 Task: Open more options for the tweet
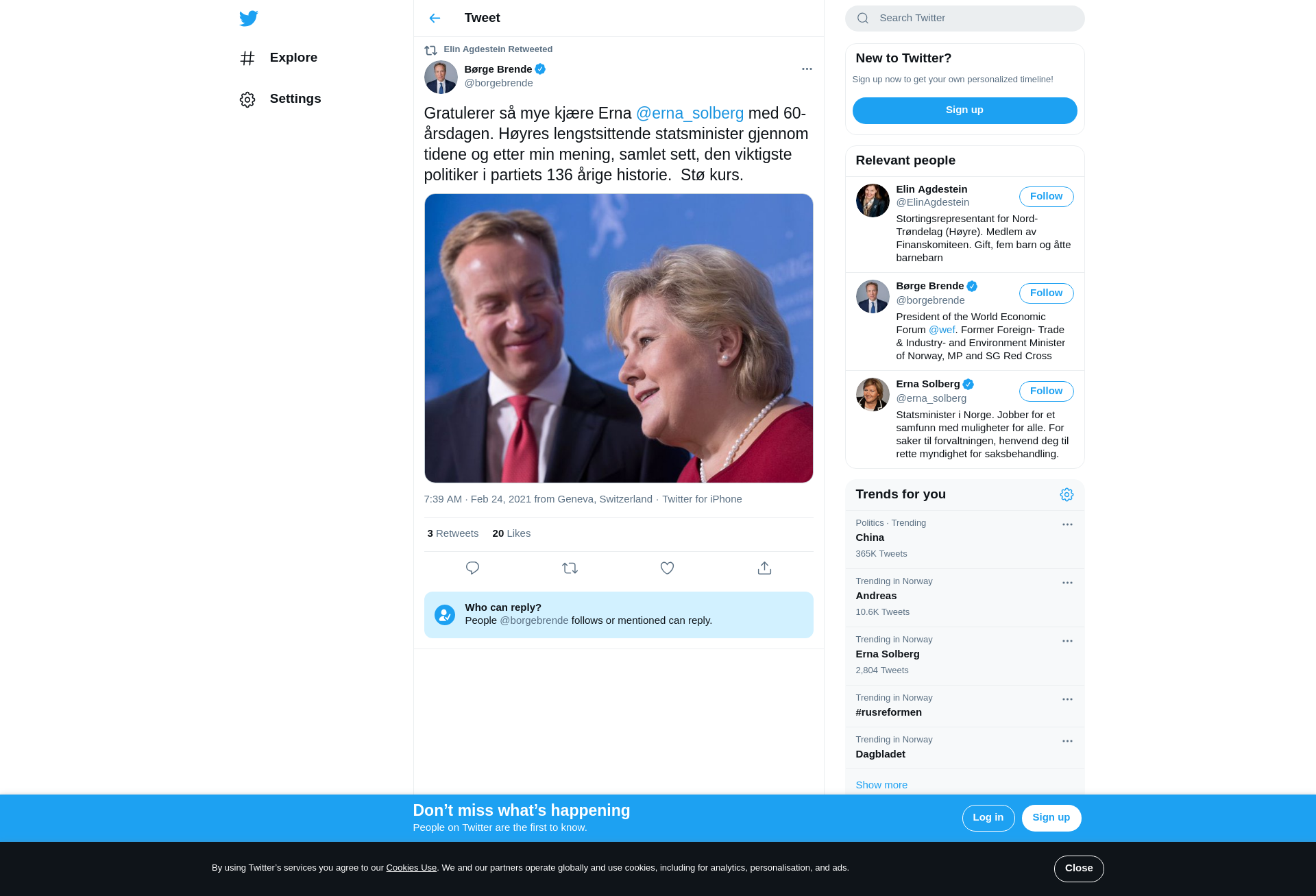pos(807,69)
